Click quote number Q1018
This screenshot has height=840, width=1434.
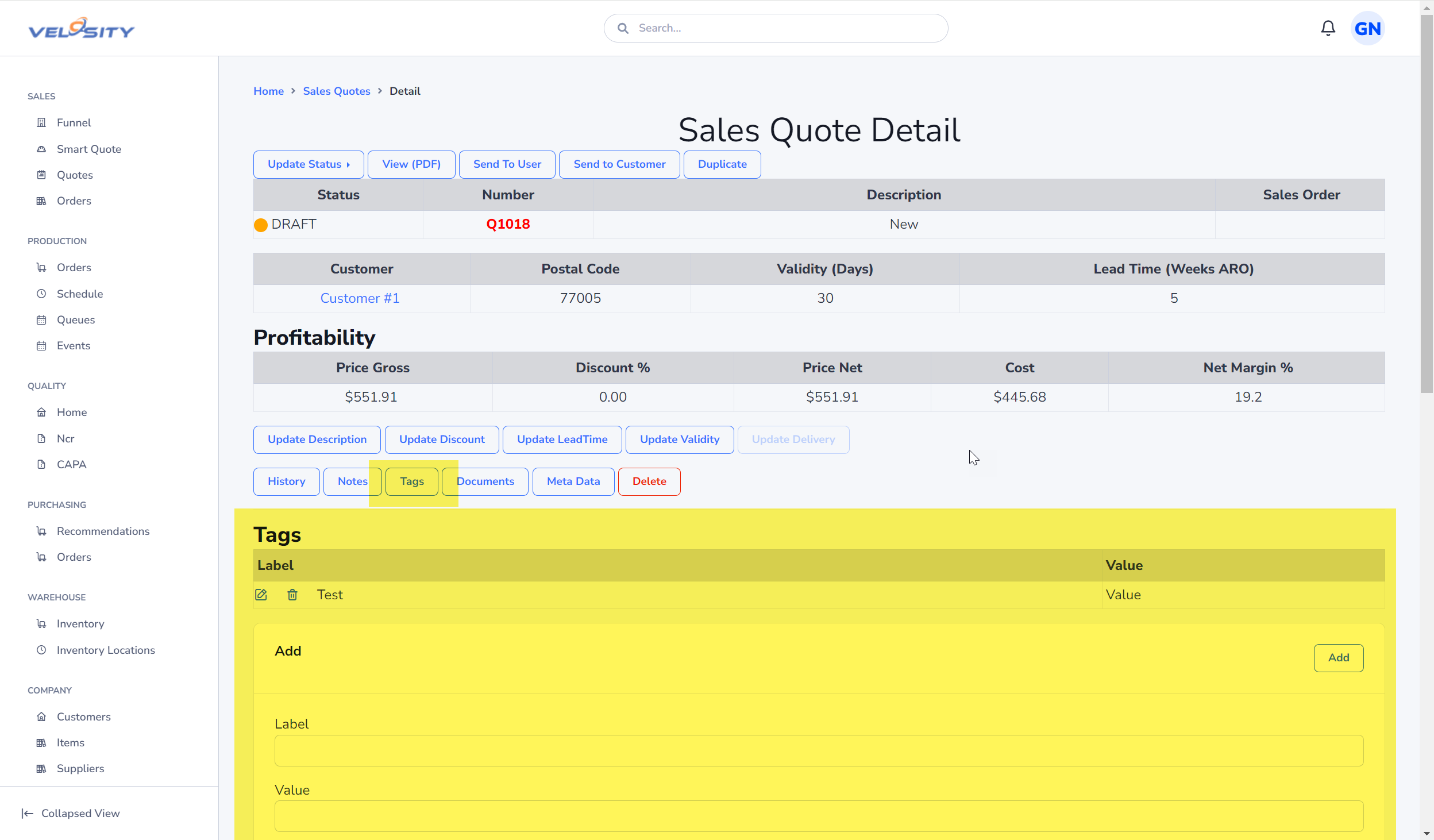(508, 224)
